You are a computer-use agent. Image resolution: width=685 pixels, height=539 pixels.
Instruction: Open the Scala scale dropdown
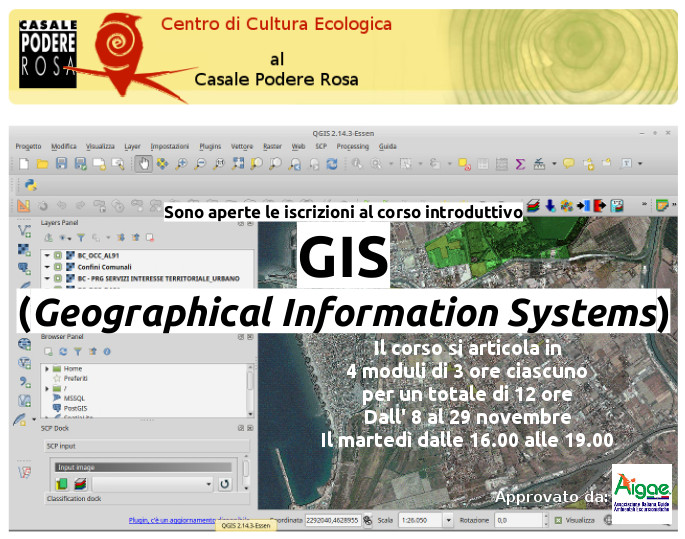(446, 520)
